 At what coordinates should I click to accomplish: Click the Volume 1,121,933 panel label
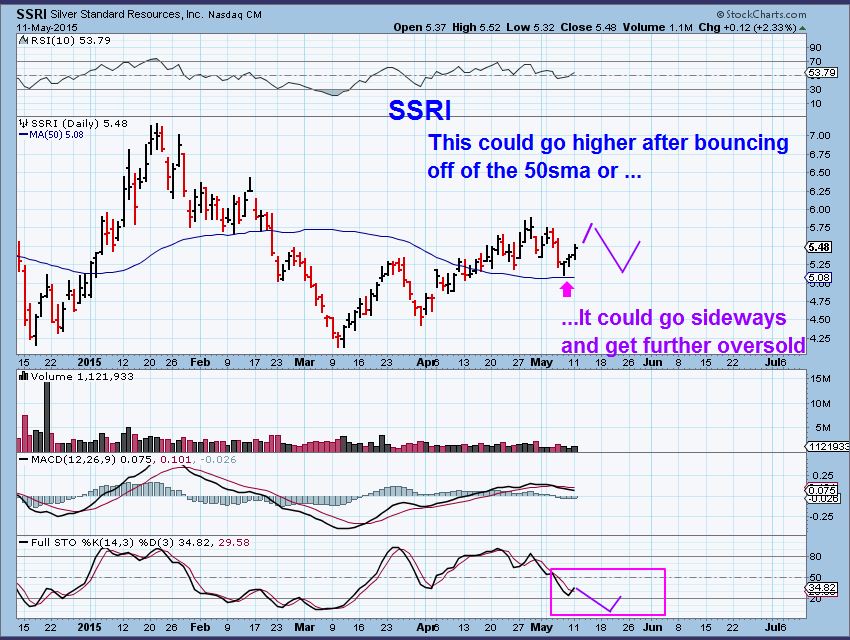coord(82,376)
